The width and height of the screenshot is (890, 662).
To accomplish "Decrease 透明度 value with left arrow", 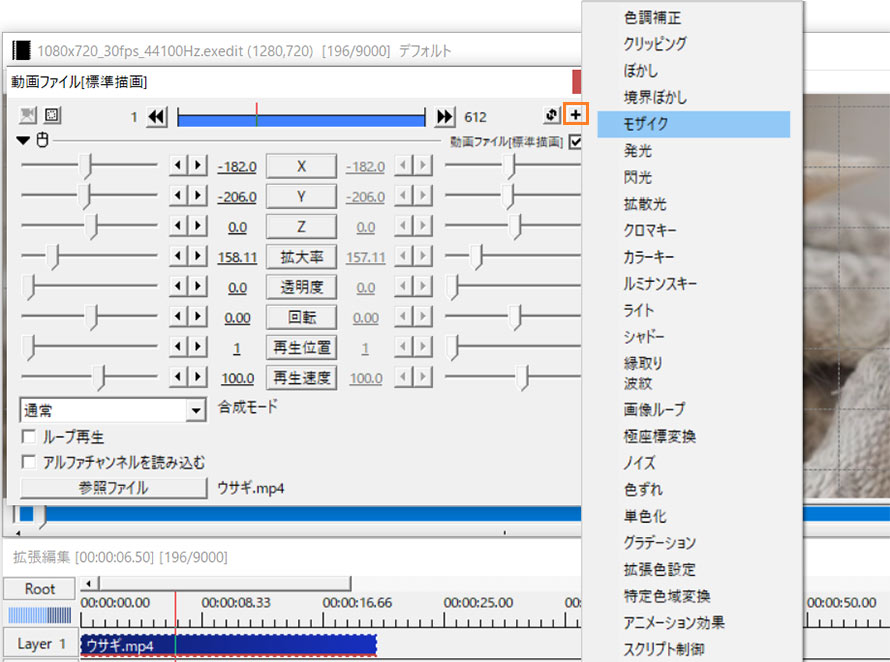I will (178, 286).
